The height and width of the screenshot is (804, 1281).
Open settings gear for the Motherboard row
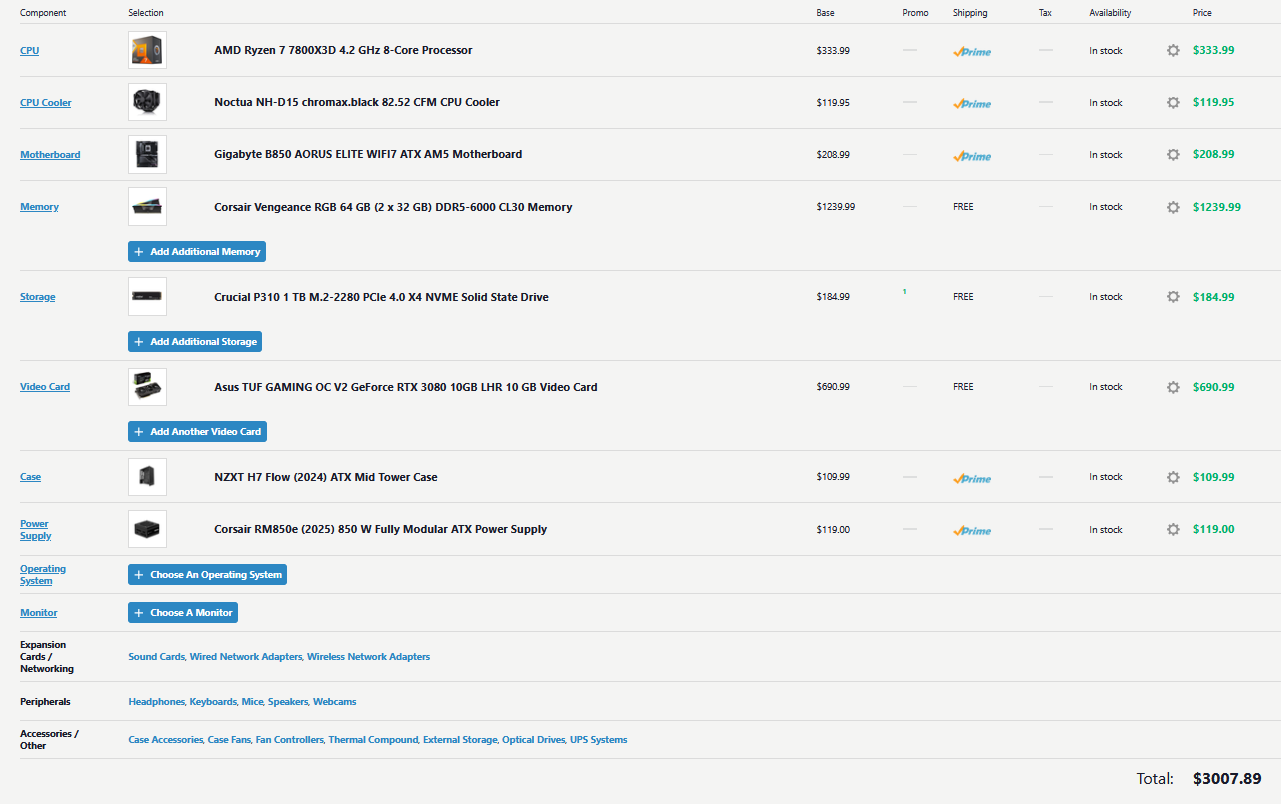pyautogui.click(x=1173, y=155)
